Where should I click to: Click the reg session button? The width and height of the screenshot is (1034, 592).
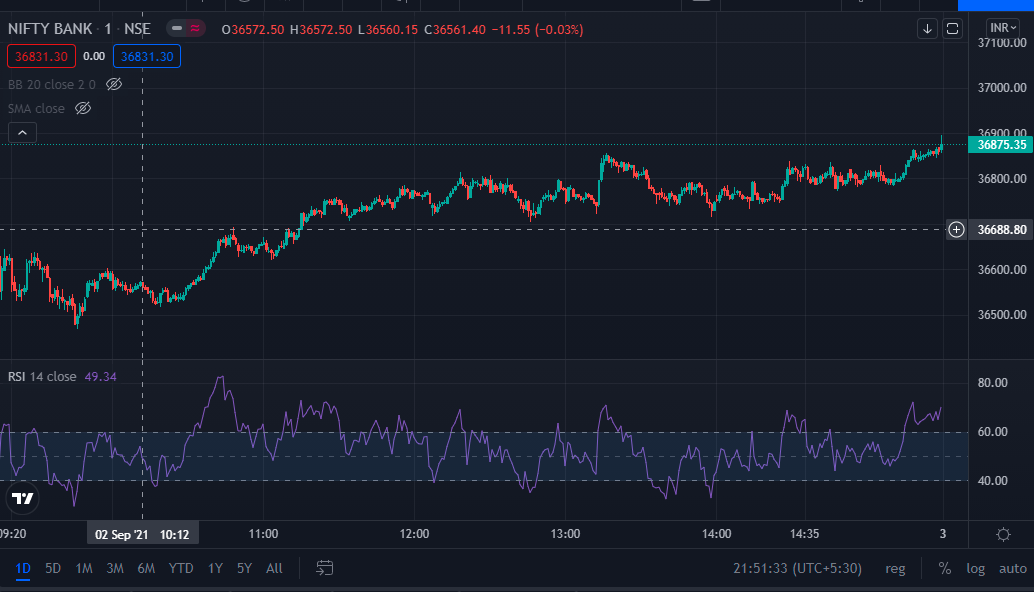point(895,568)
